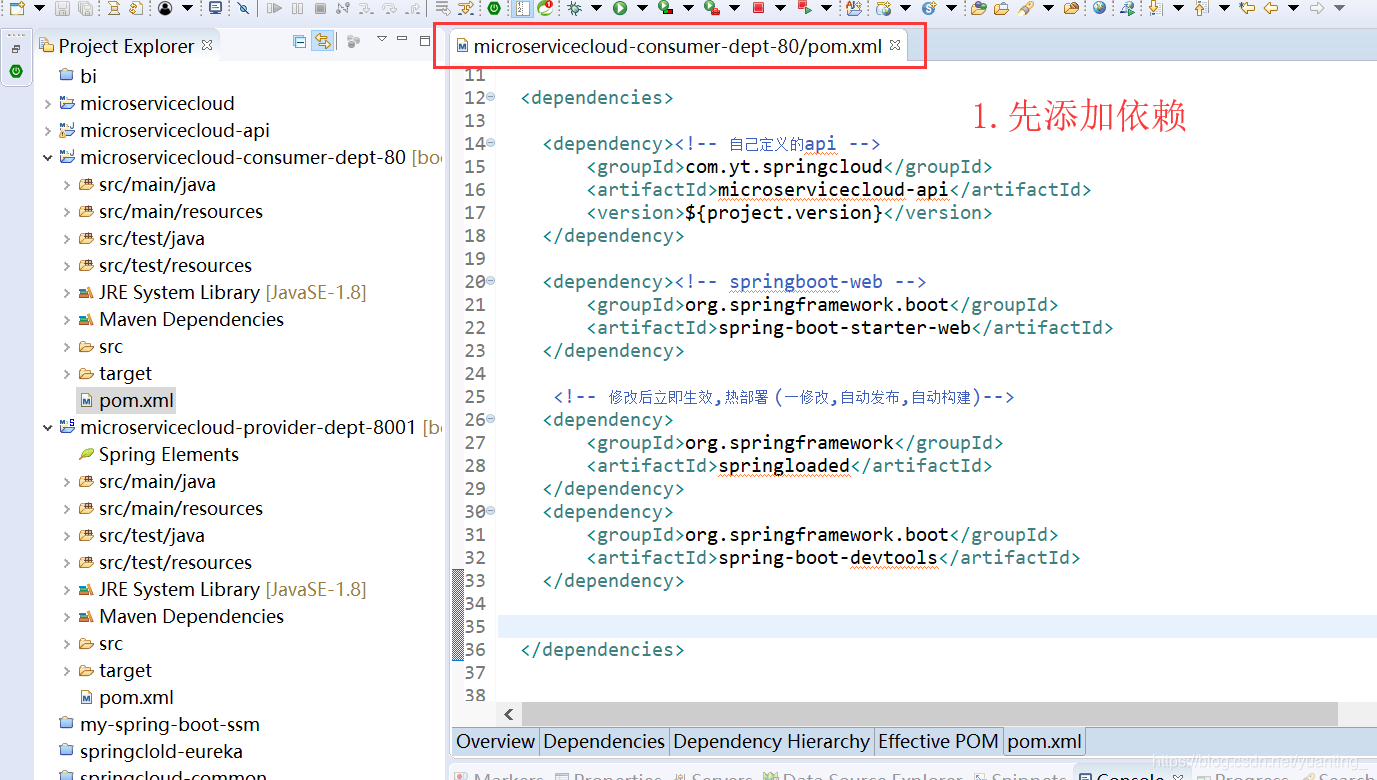Open the Project Explorer View Menu triangle
The height and width of the screenshot is (780, 1377).
[381, 40]
